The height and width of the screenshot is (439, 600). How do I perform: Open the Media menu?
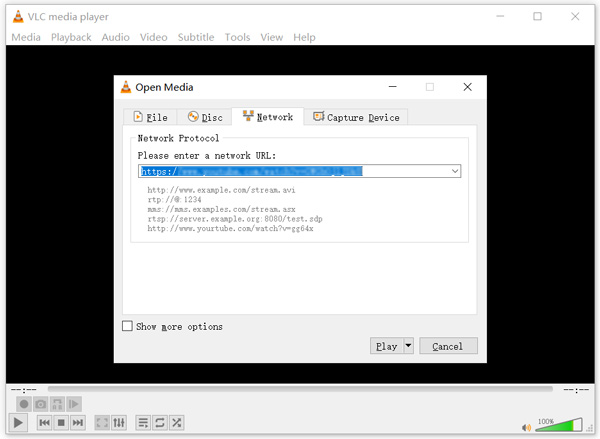[x=26, y=37]
